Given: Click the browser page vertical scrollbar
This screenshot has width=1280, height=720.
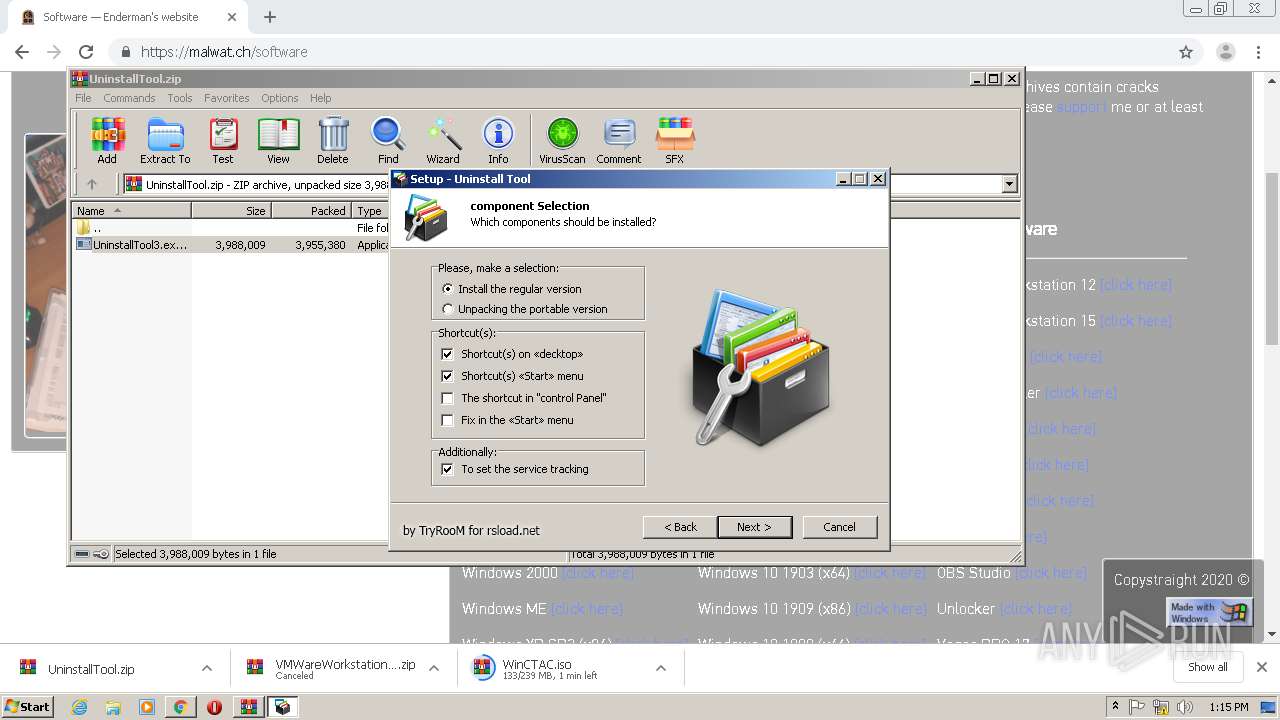Looking at the screenshot, I should point(1271,260).
